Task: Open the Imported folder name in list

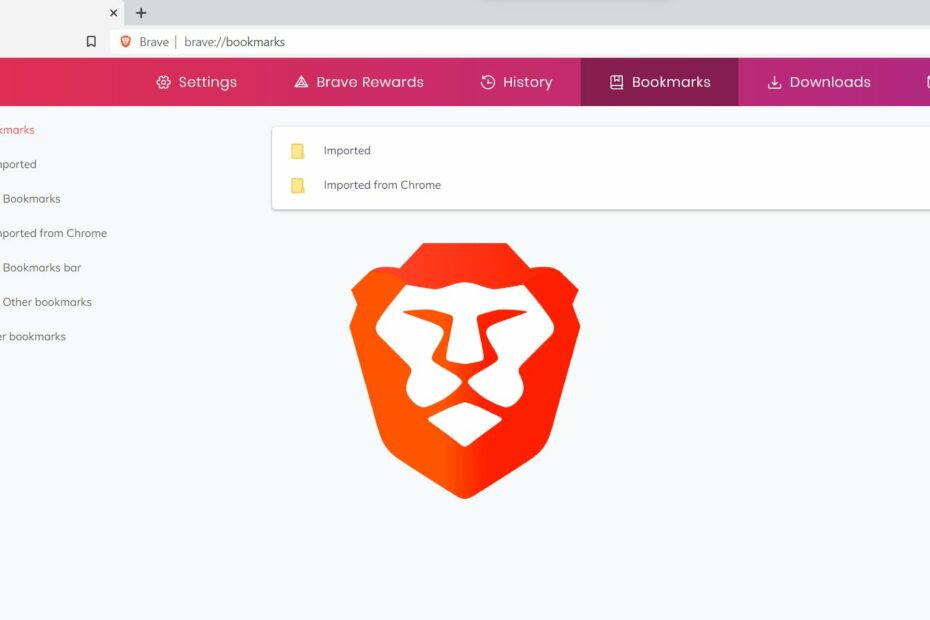Action: (x=347, y=151)
